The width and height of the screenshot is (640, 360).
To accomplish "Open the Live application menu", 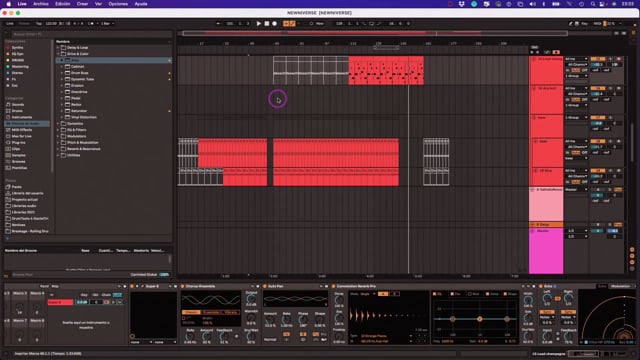I will click(22, 4).
